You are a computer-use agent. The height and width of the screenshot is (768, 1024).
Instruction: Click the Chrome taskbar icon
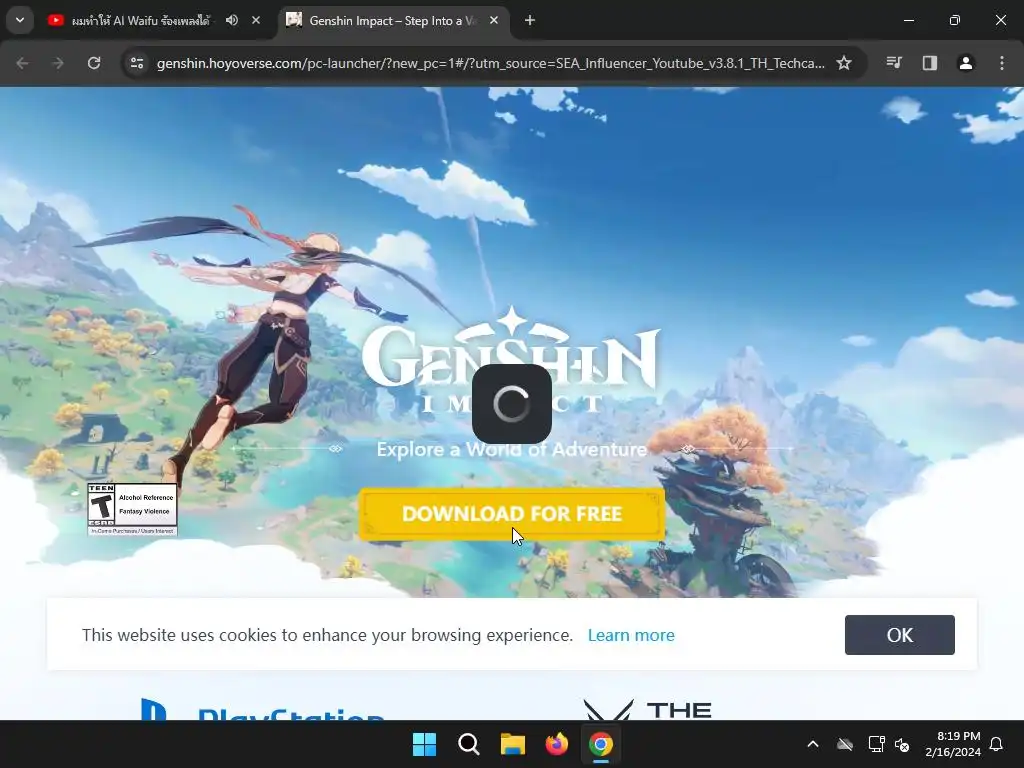(x=601, y=744)
